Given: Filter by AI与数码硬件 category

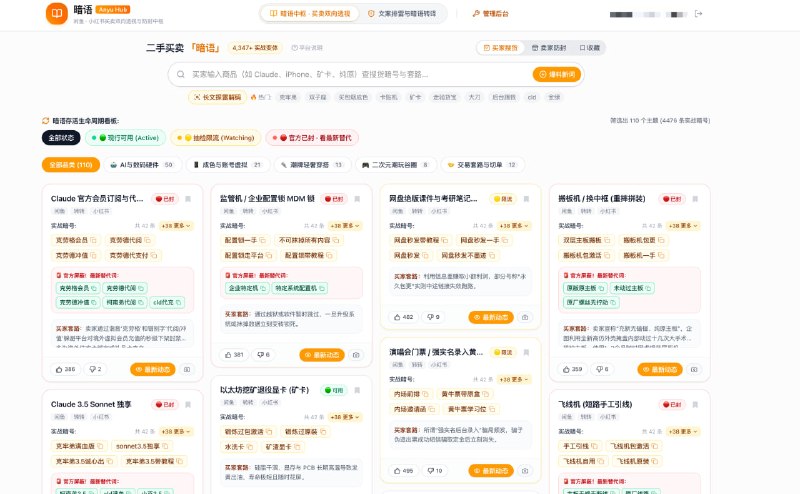Looking at the screenshot, I should coord(142,165).
